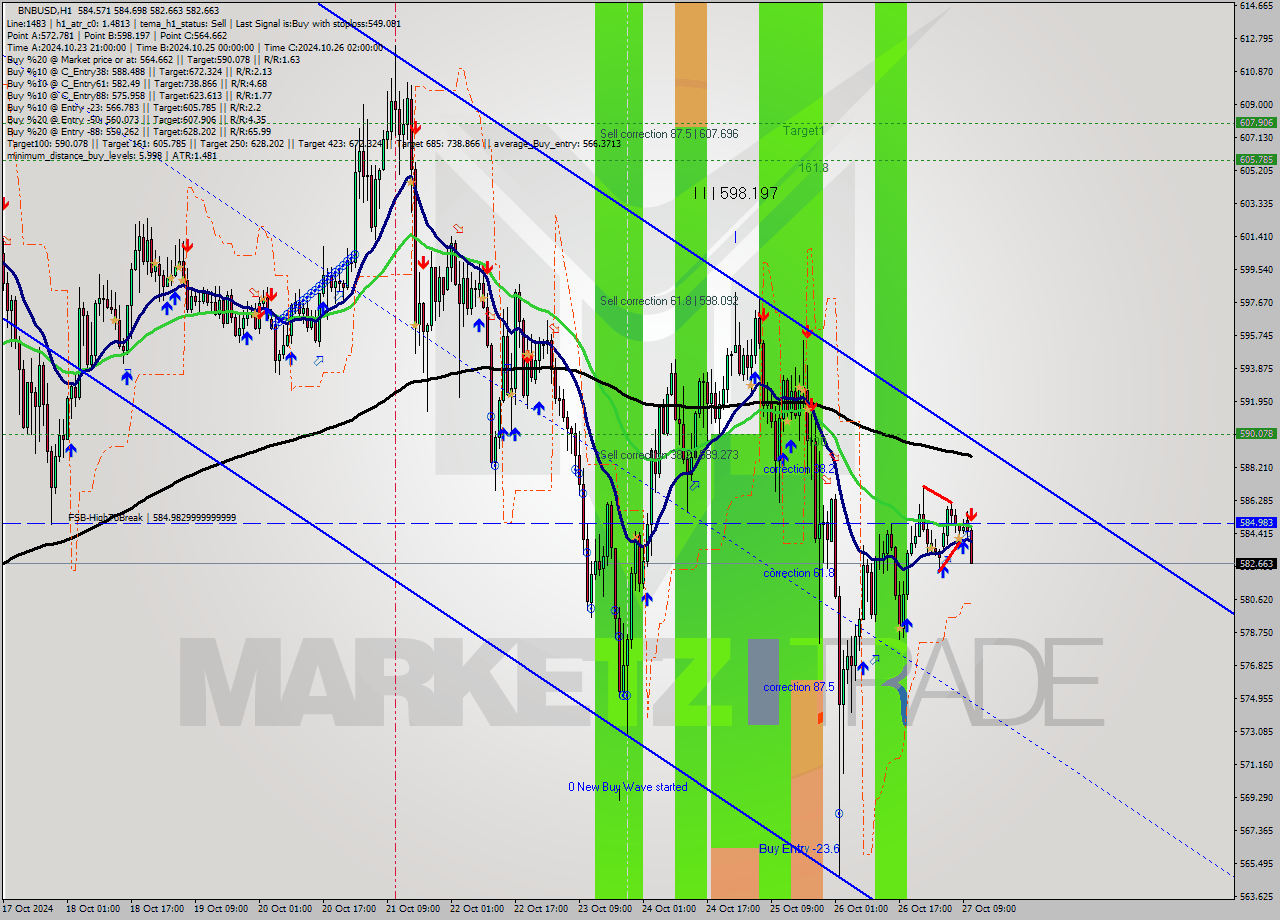1280x920 pixels.
Task: Click 'Sell correction 38.2 | 589.273' label
Action: click(669, 455)
